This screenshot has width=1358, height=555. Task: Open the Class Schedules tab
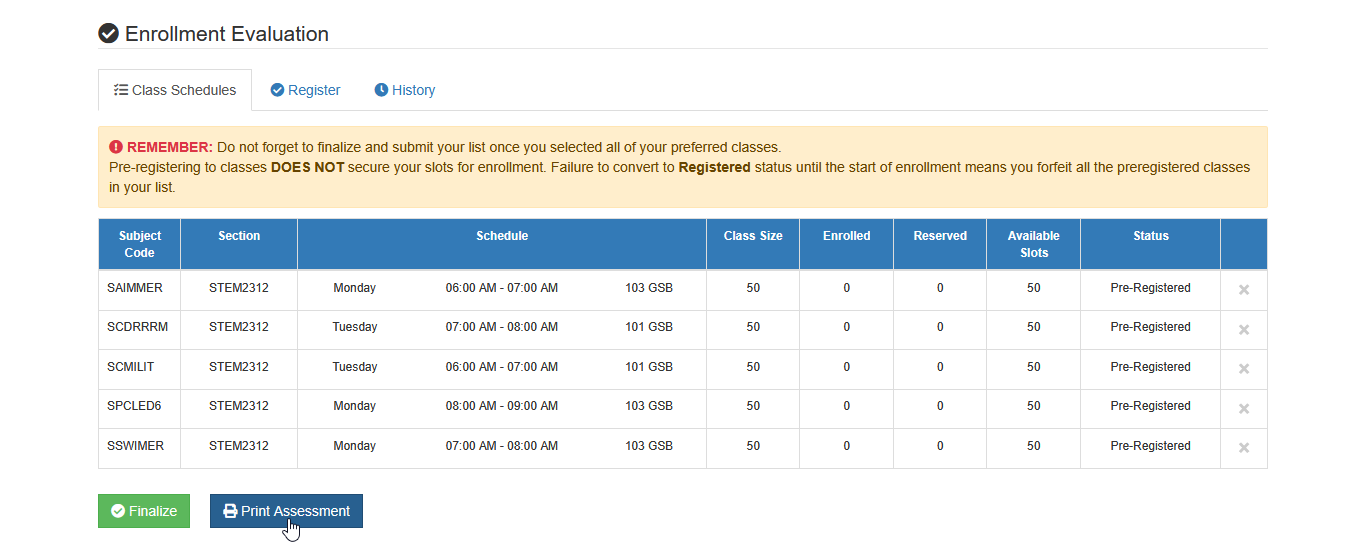point(175,90)
